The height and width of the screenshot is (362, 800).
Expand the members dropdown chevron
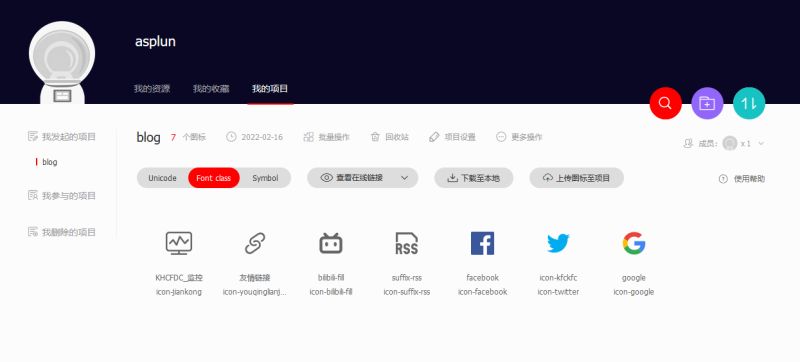[761, 143]
